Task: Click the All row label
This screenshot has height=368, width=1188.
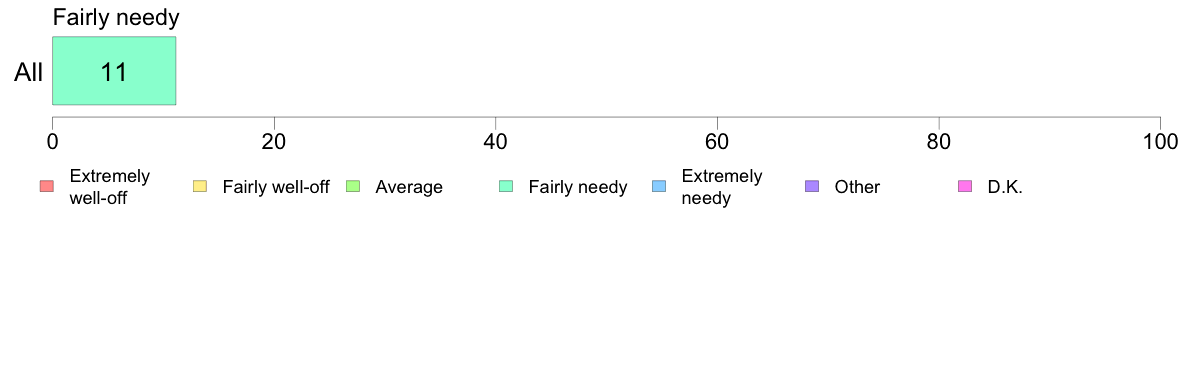Action: (29, 73)
